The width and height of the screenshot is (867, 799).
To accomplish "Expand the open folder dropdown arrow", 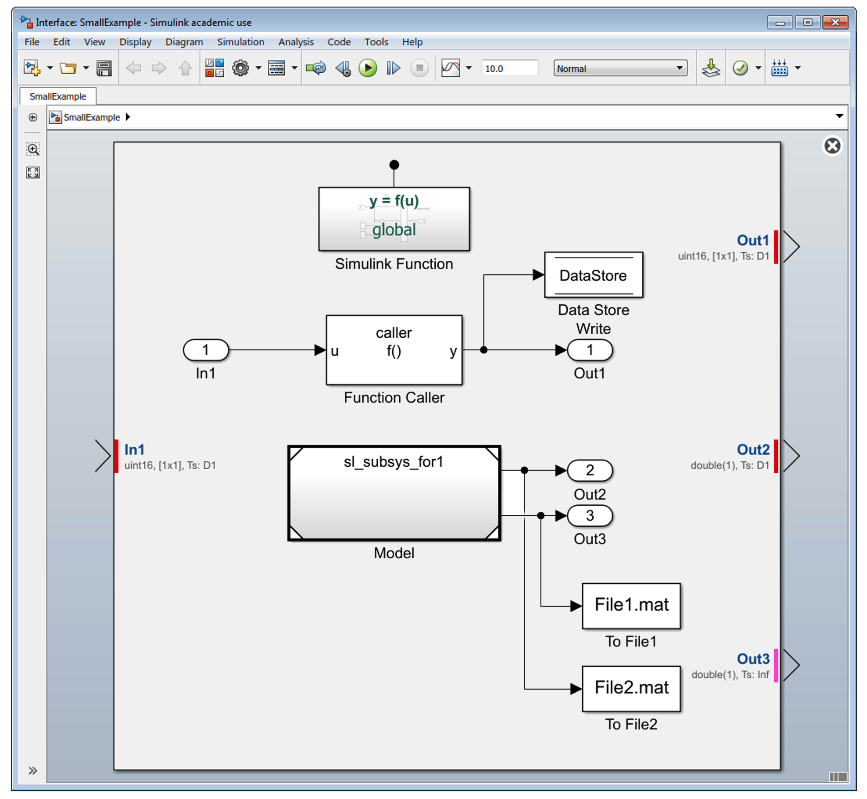I will click(x=86, y=68).
